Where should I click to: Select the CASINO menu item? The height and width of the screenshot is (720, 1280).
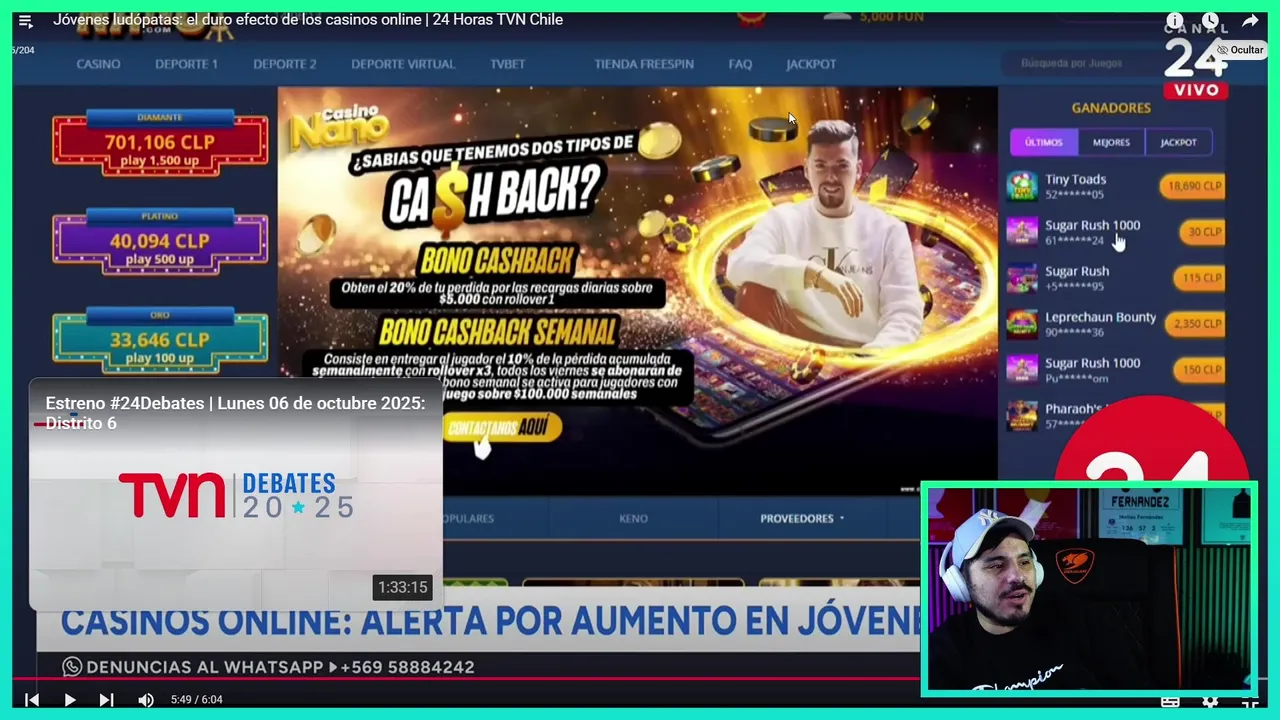coord(98,64)
